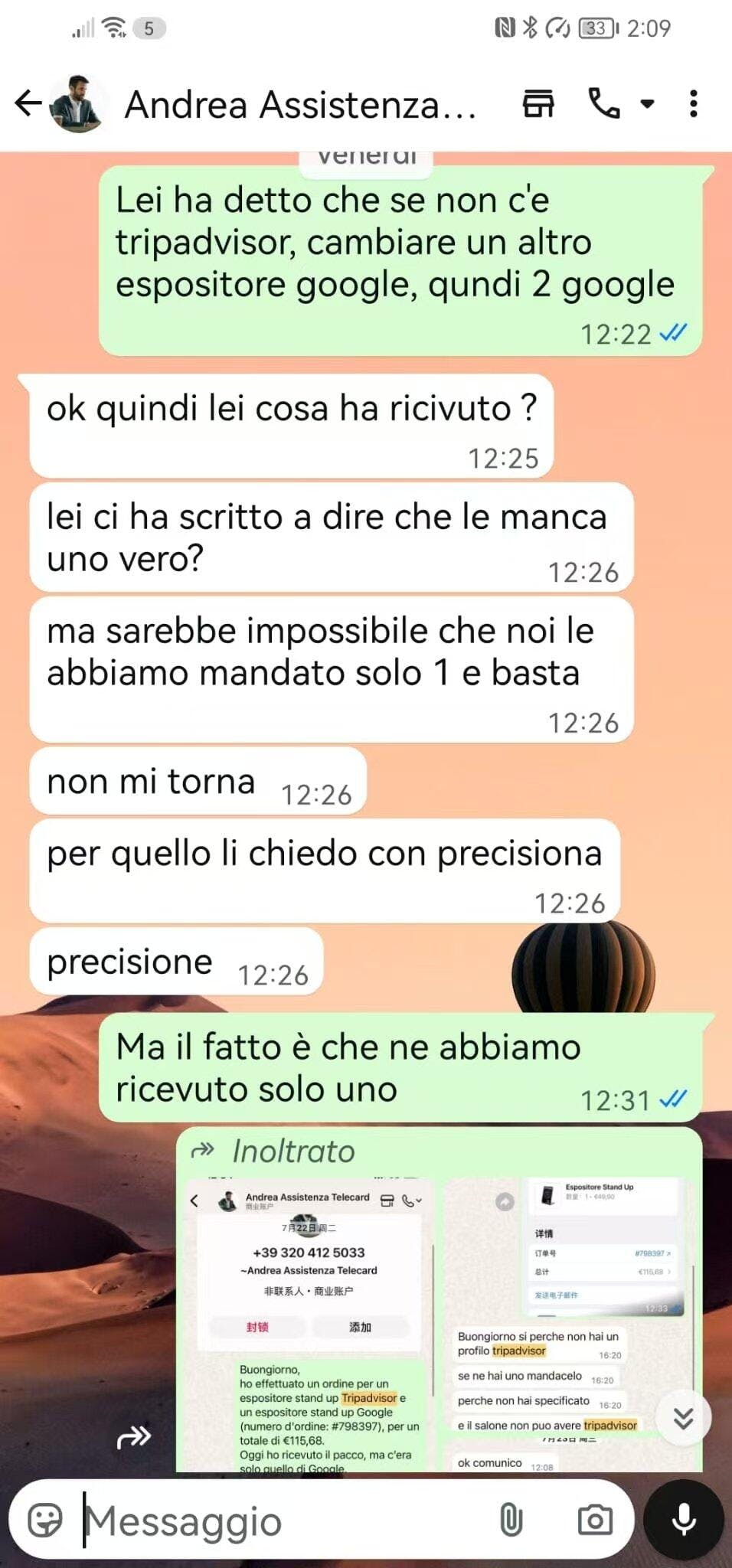Open Andrea Assistenza contact name header
Image resolution: width=732 pixels, height=1568 pixels.
pos(300,105)
